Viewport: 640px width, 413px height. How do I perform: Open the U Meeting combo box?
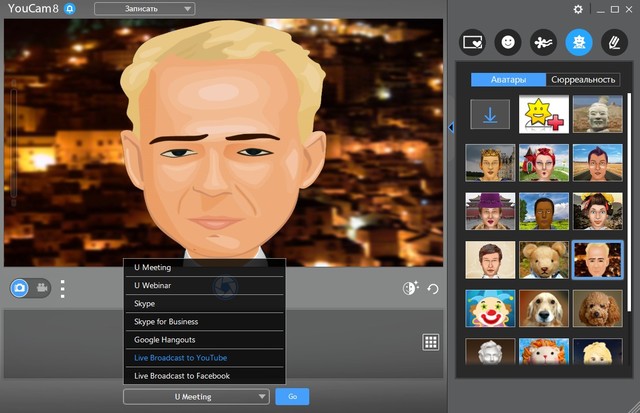point(196,396)
